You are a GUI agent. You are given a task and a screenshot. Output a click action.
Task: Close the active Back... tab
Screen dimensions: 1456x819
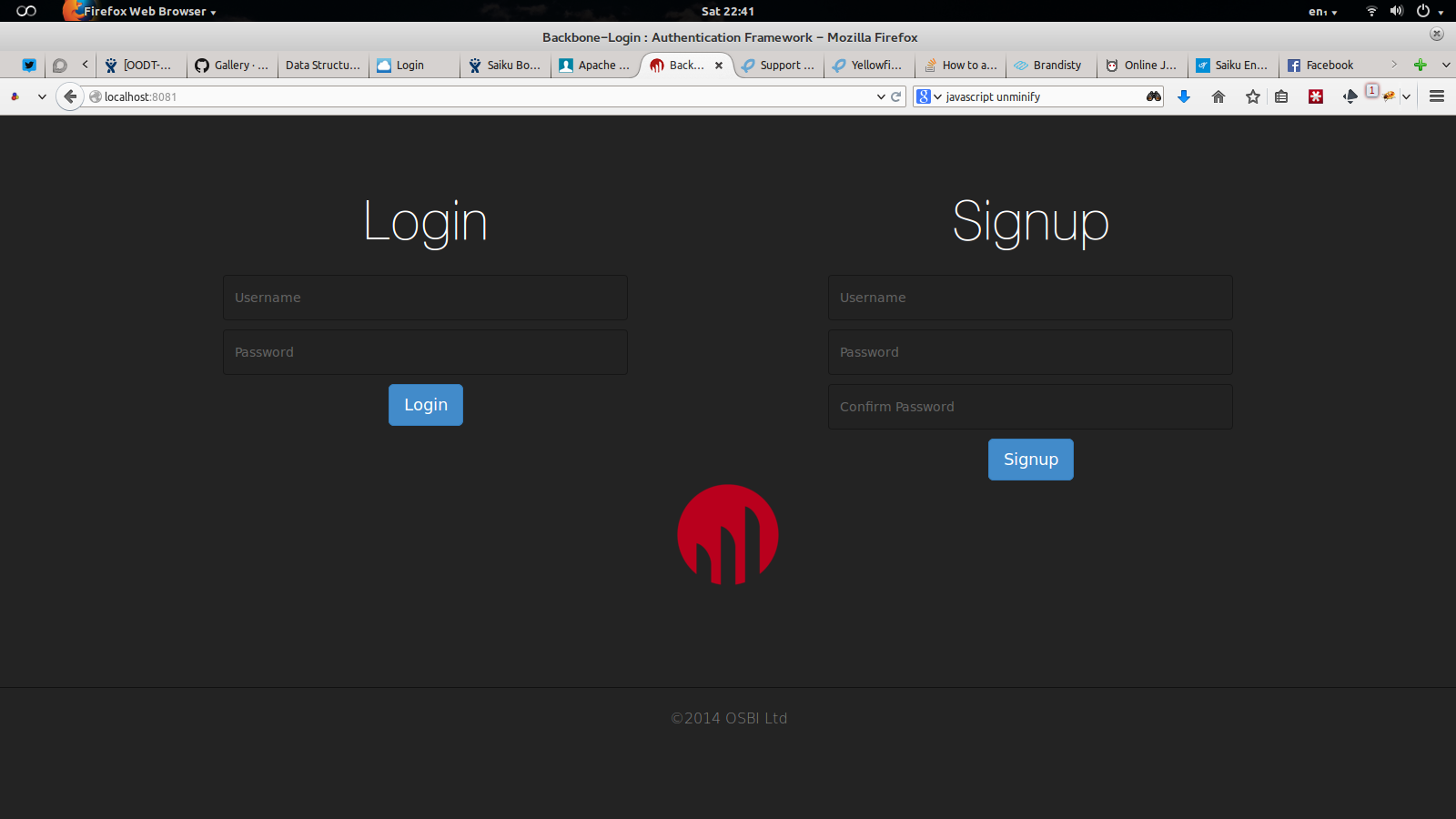719,66
